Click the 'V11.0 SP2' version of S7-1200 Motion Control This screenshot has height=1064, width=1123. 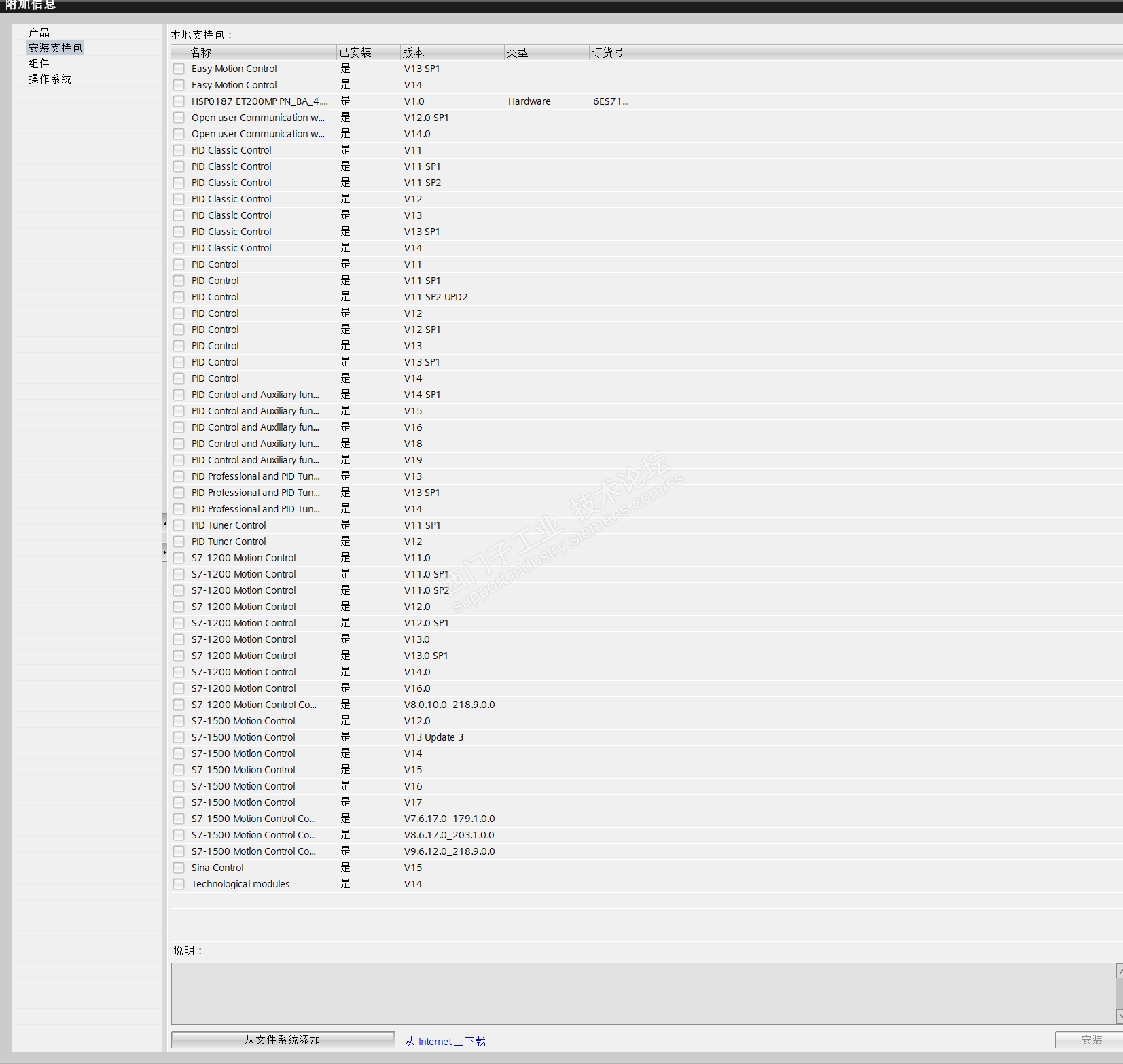pos(427,590)
